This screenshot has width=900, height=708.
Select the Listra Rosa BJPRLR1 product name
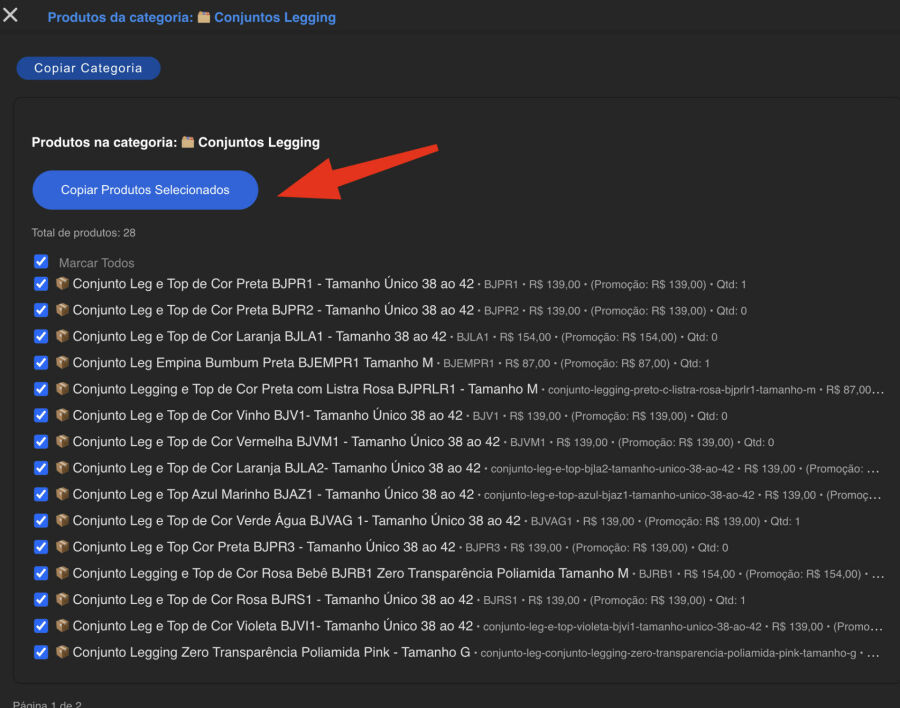tap(305, 389)
